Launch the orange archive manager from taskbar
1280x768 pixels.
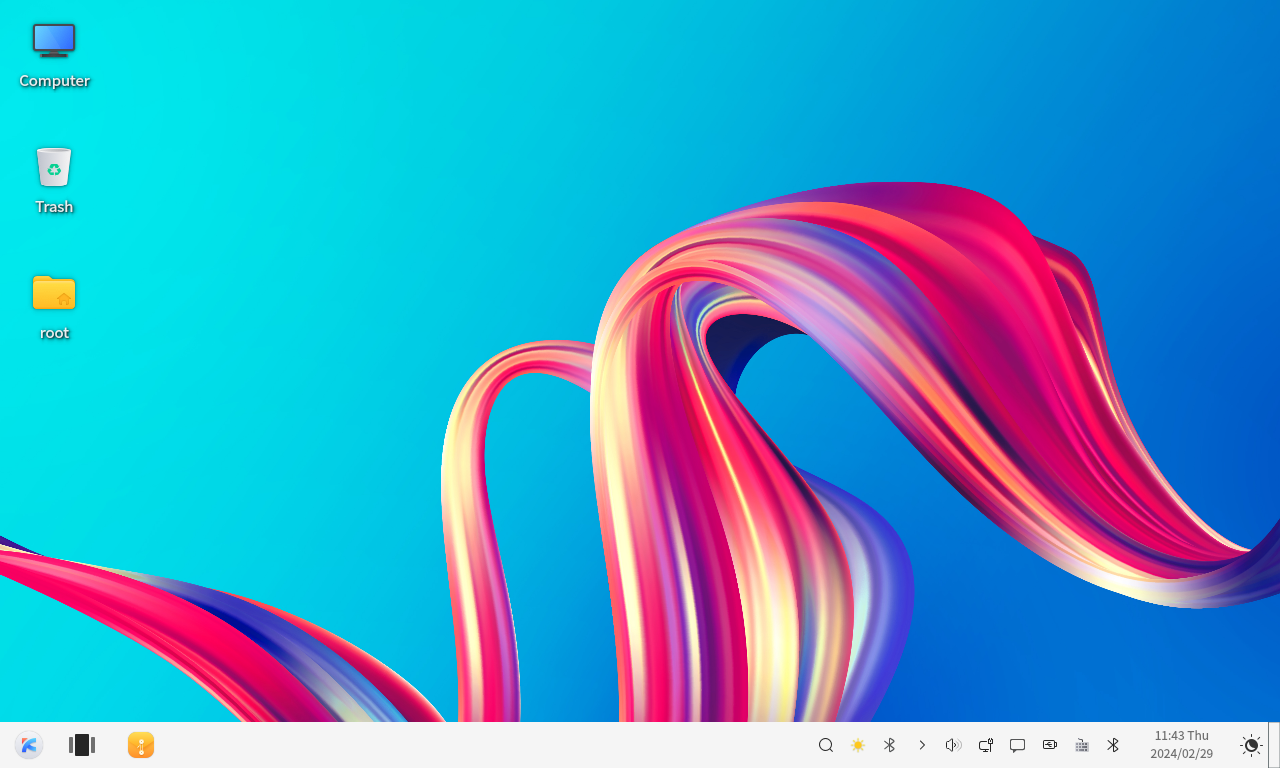click(141, 745)
